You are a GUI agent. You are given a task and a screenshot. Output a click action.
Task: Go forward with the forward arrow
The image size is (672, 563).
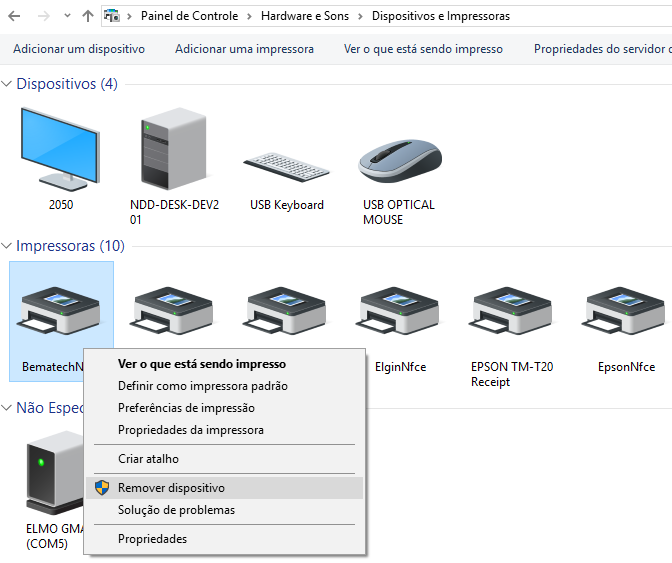[x=44, y=16]
